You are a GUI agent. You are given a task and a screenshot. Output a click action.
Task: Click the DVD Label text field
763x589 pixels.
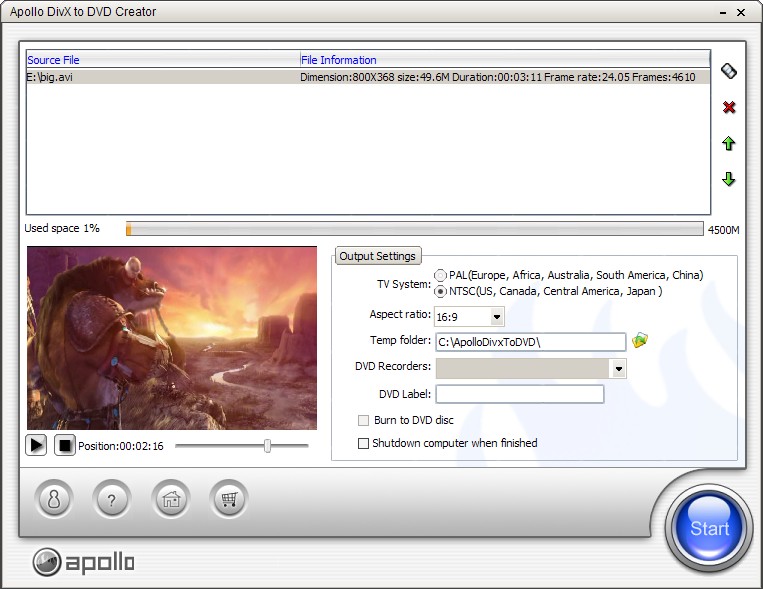click(x=519, y=394)
